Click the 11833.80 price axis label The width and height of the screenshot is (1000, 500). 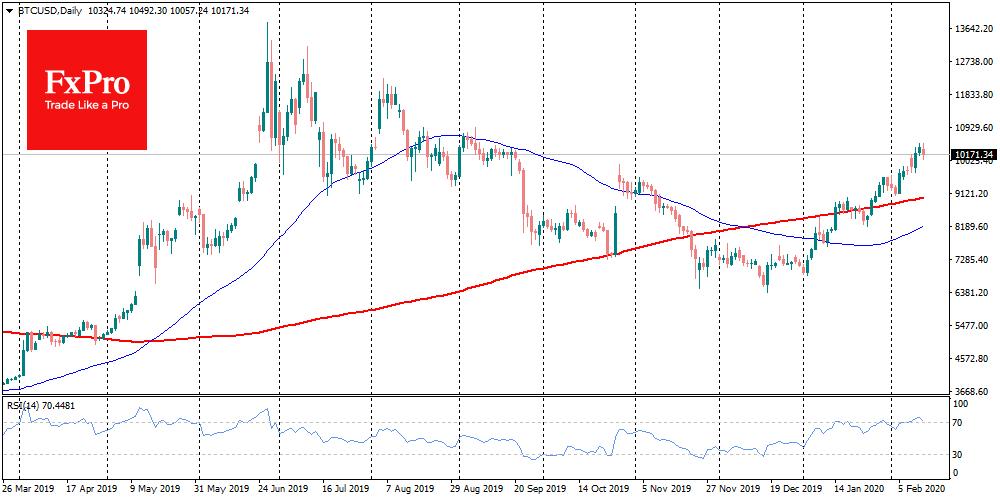pos(976,95)
